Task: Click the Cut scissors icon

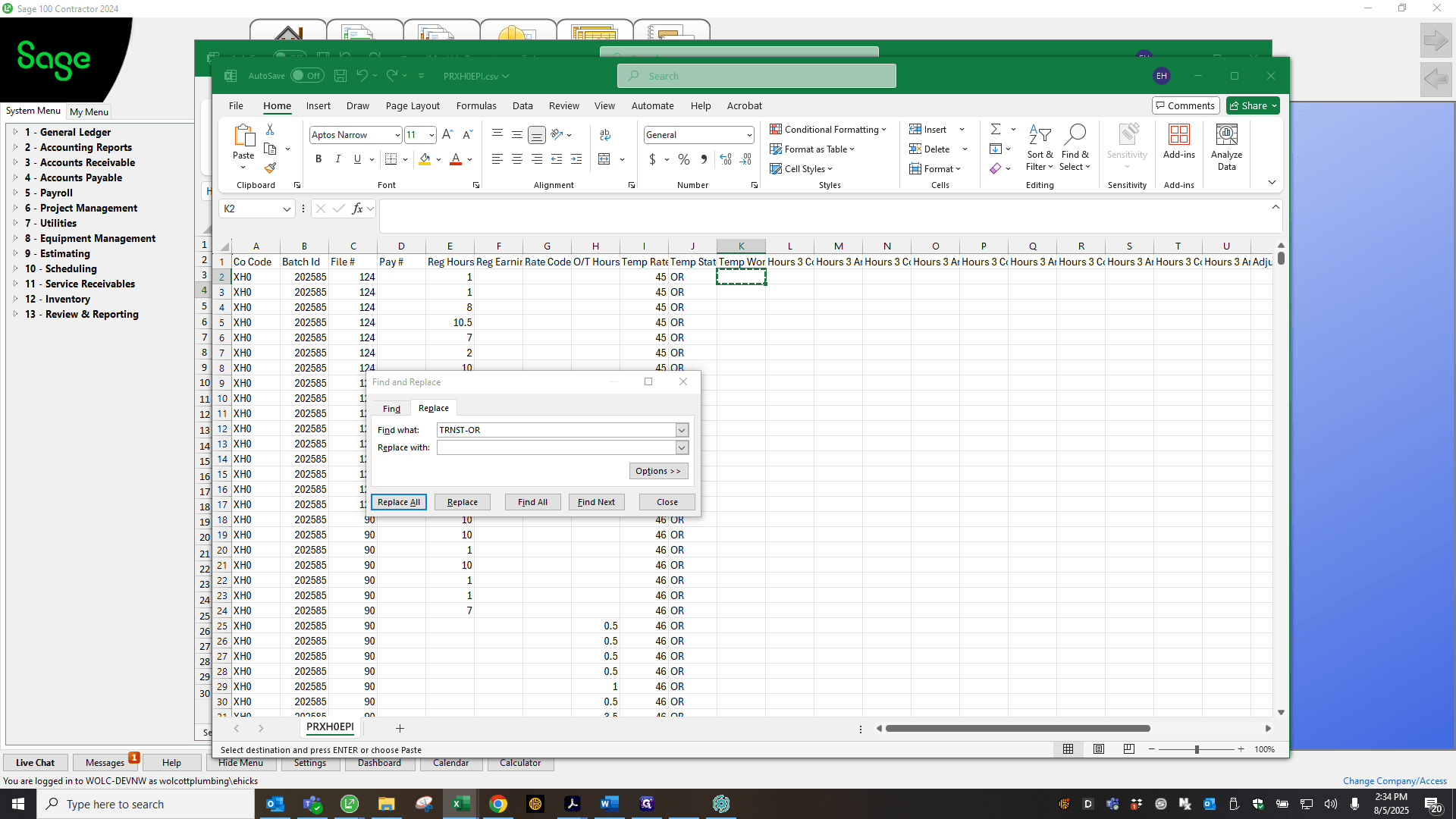Action: pos(270,130)
